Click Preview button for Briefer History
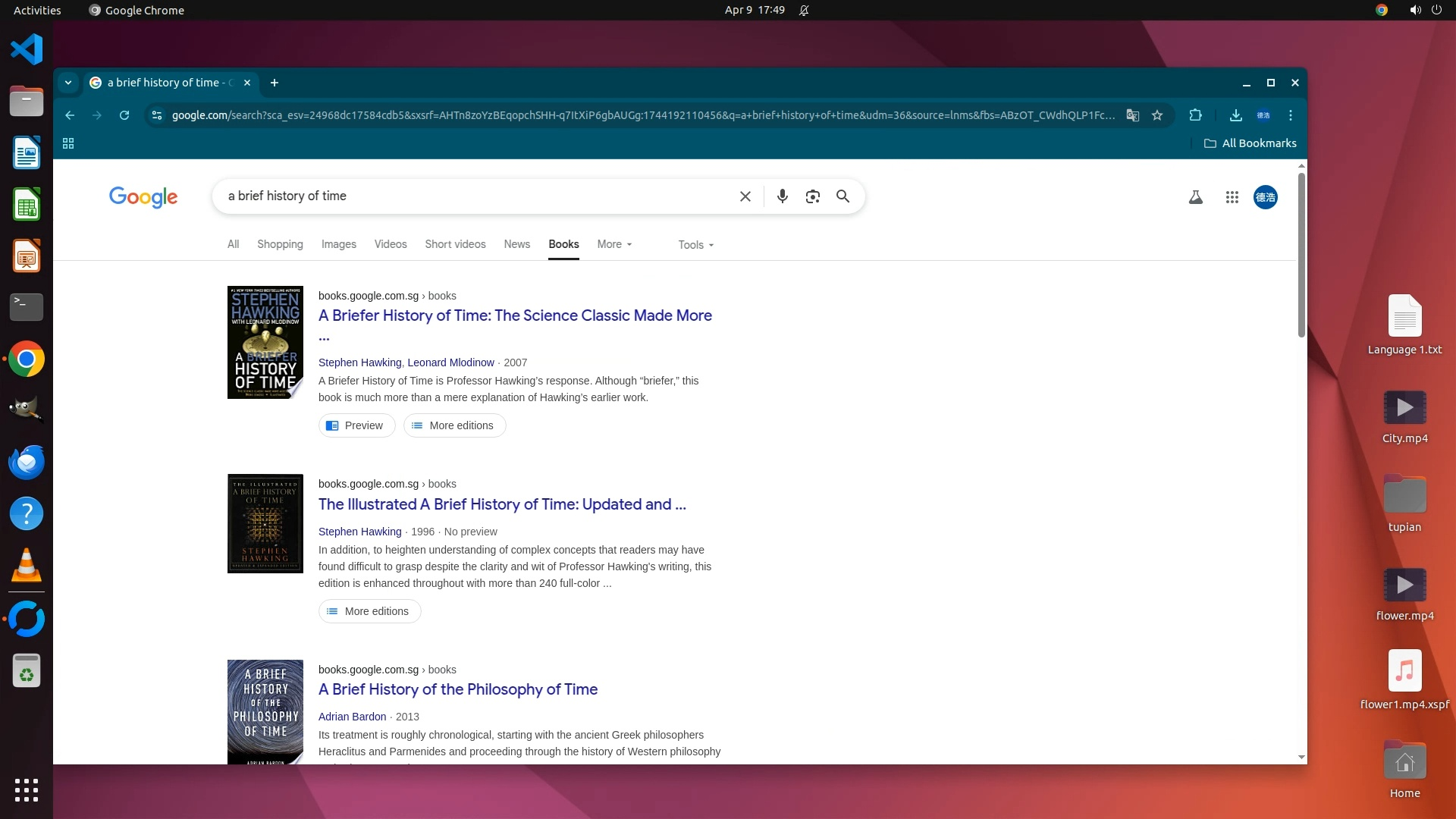 [356, 425]
